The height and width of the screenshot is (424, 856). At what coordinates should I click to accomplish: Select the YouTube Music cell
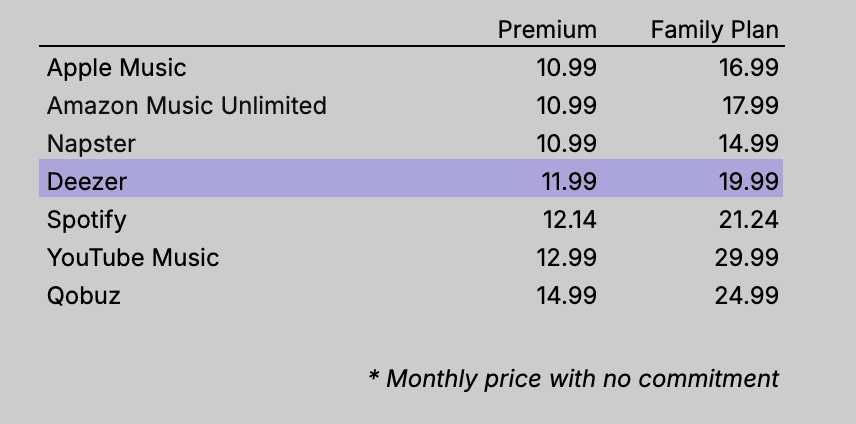pos(133,257)
